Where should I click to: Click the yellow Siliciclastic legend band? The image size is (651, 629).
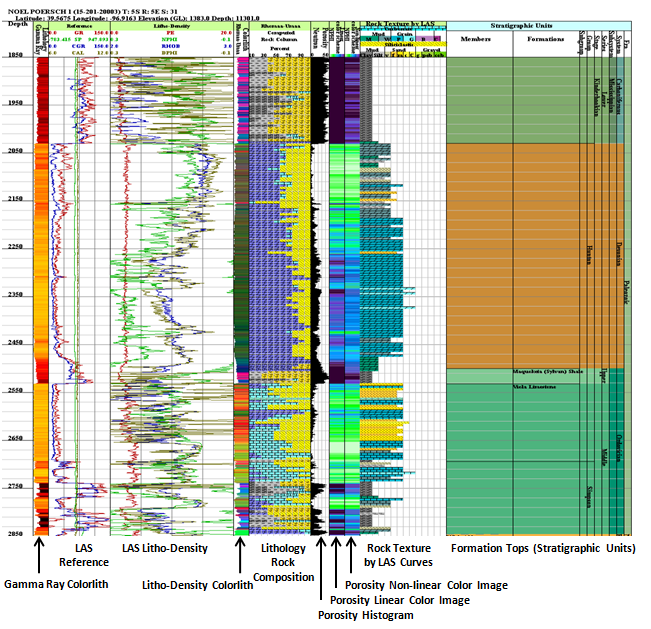[x=403, y=44]
